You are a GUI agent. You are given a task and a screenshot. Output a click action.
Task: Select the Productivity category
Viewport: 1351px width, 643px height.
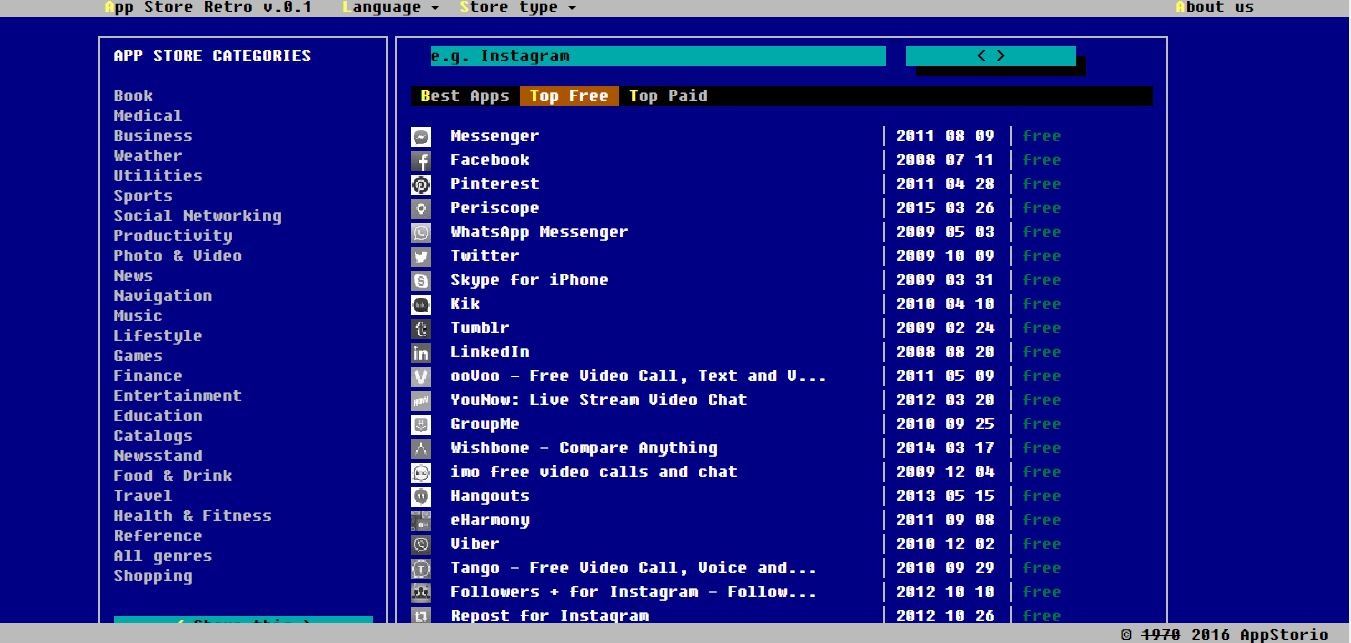pos(173,236)
